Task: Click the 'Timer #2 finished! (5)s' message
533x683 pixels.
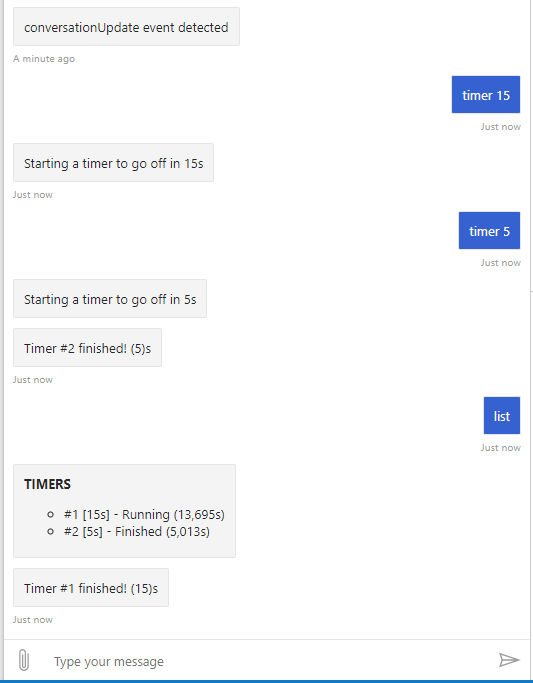Action: point(88,348)
